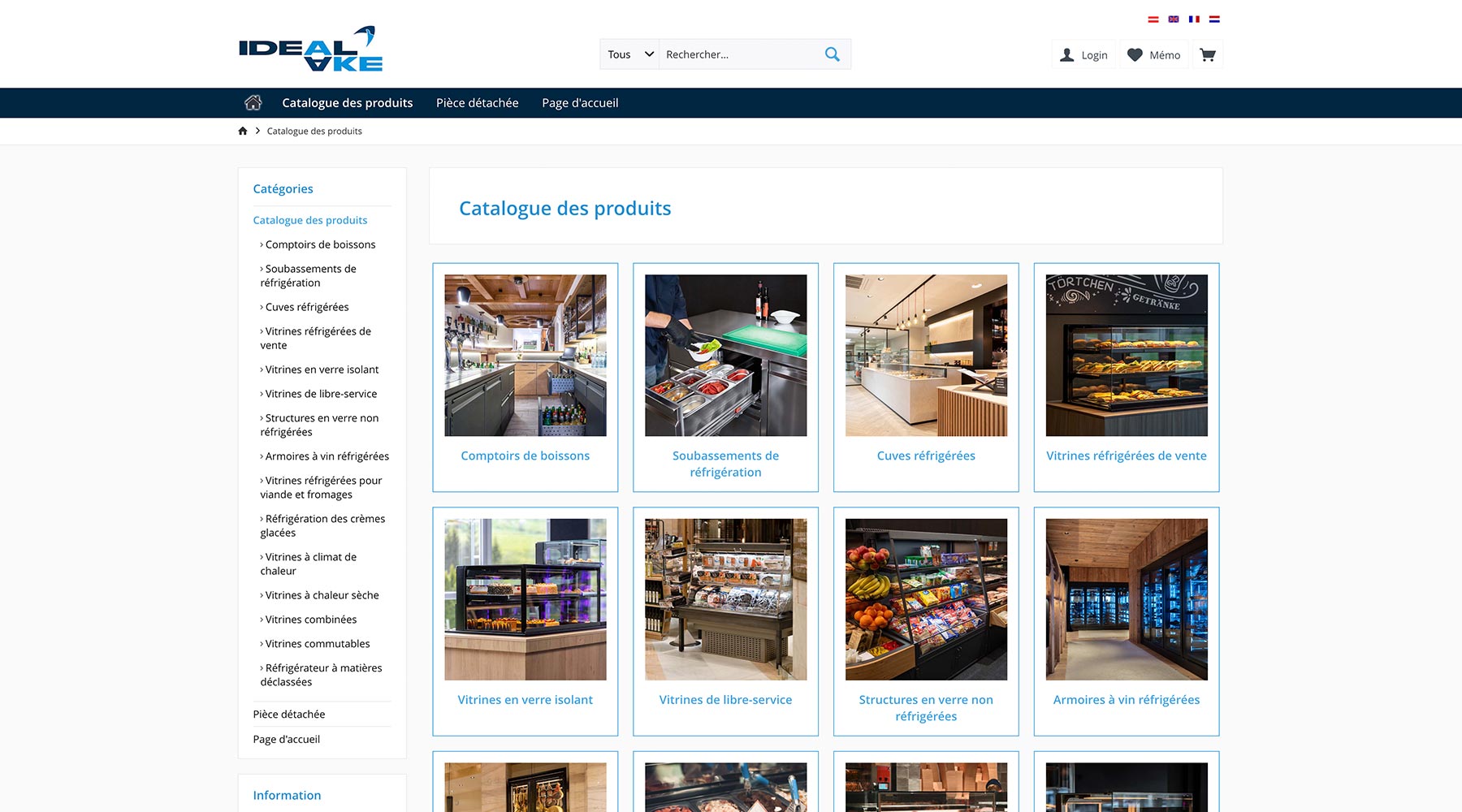Select the French flag language option
Image resolution: width=1462 pixels, height=812 pixels.
pos(1194,17)
